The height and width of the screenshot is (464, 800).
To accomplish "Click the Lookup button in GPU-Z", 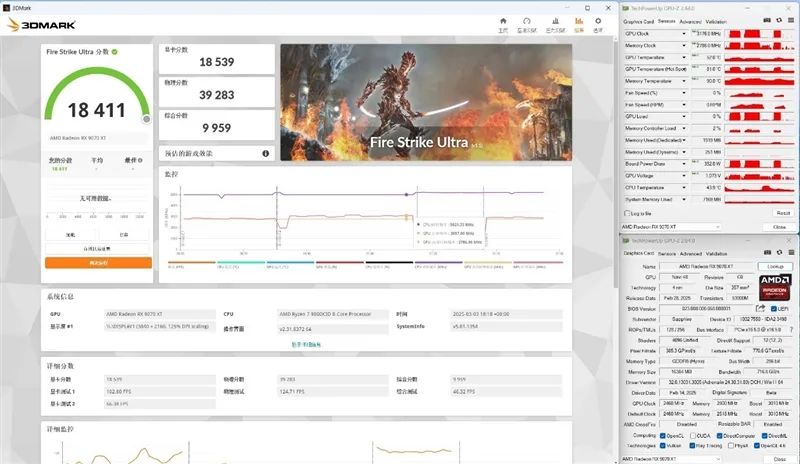I will point(775,266).
